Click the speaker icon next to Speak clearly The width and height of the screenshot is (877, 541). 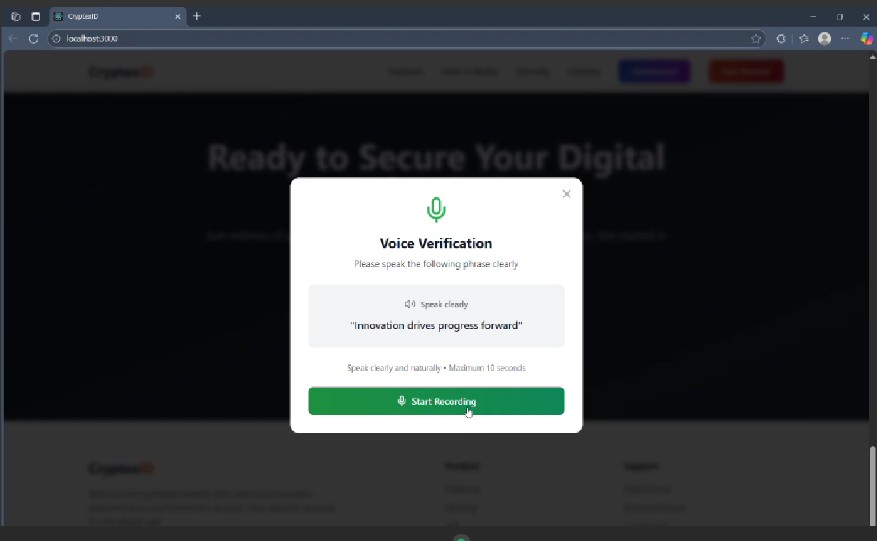(x=410, y=304)
